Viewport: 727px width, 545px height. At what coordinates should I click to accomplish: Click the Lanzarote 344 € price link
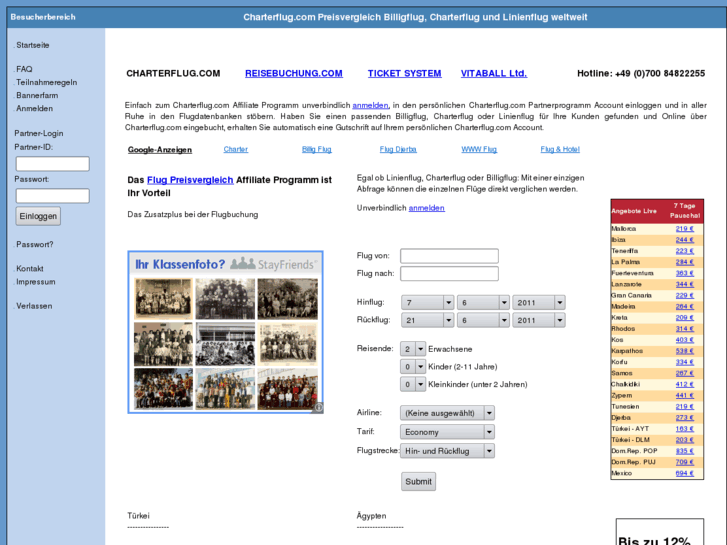click(684, 284)
